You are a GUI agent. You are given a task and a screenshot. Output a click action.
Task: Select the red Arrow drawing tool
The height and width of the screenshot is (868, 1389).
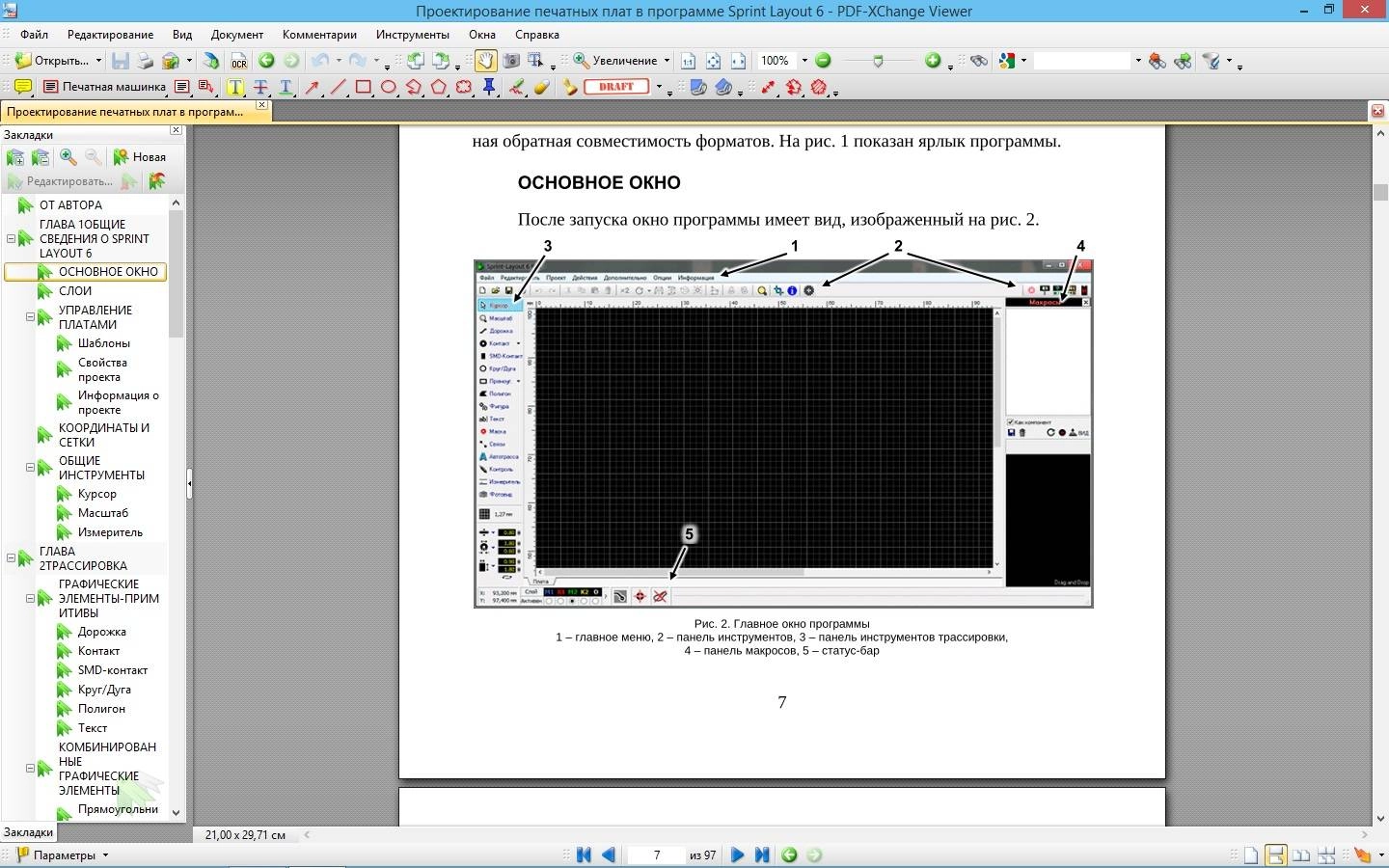[313, 87]
